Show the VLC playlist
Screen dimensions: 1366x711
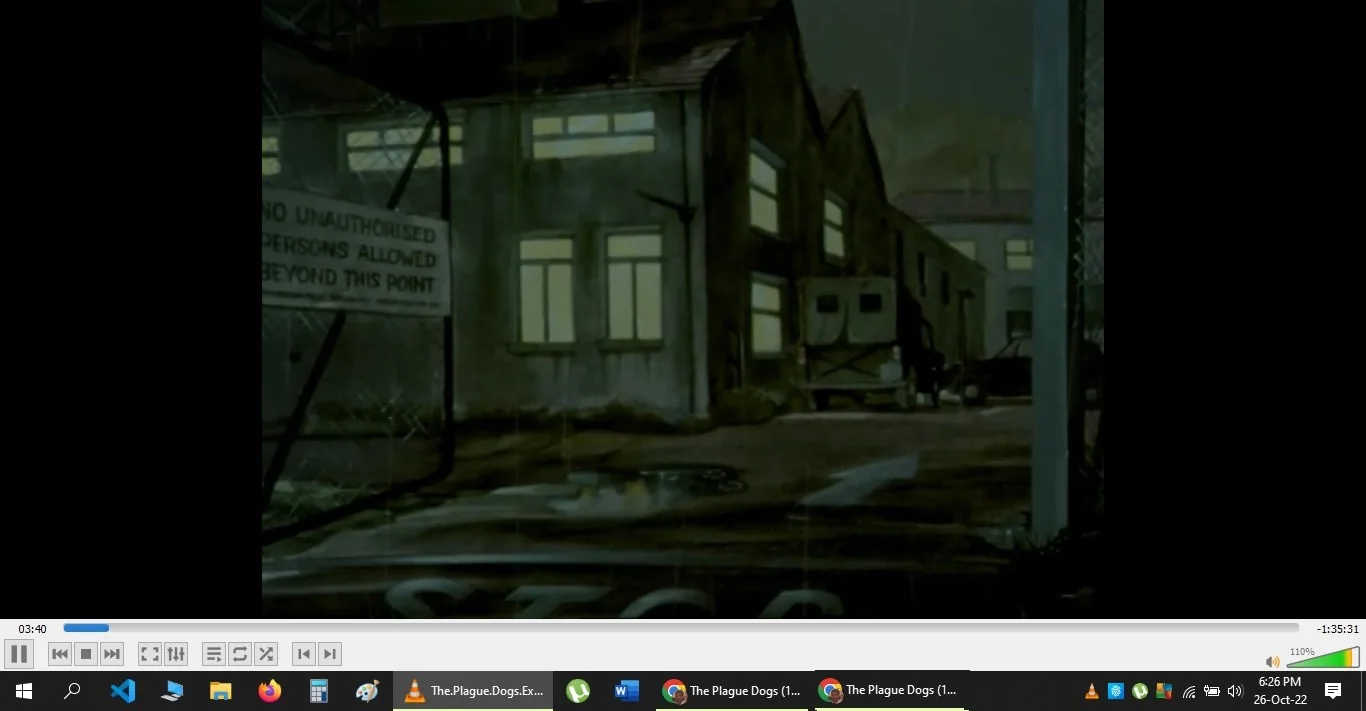(x=214, y=654)
